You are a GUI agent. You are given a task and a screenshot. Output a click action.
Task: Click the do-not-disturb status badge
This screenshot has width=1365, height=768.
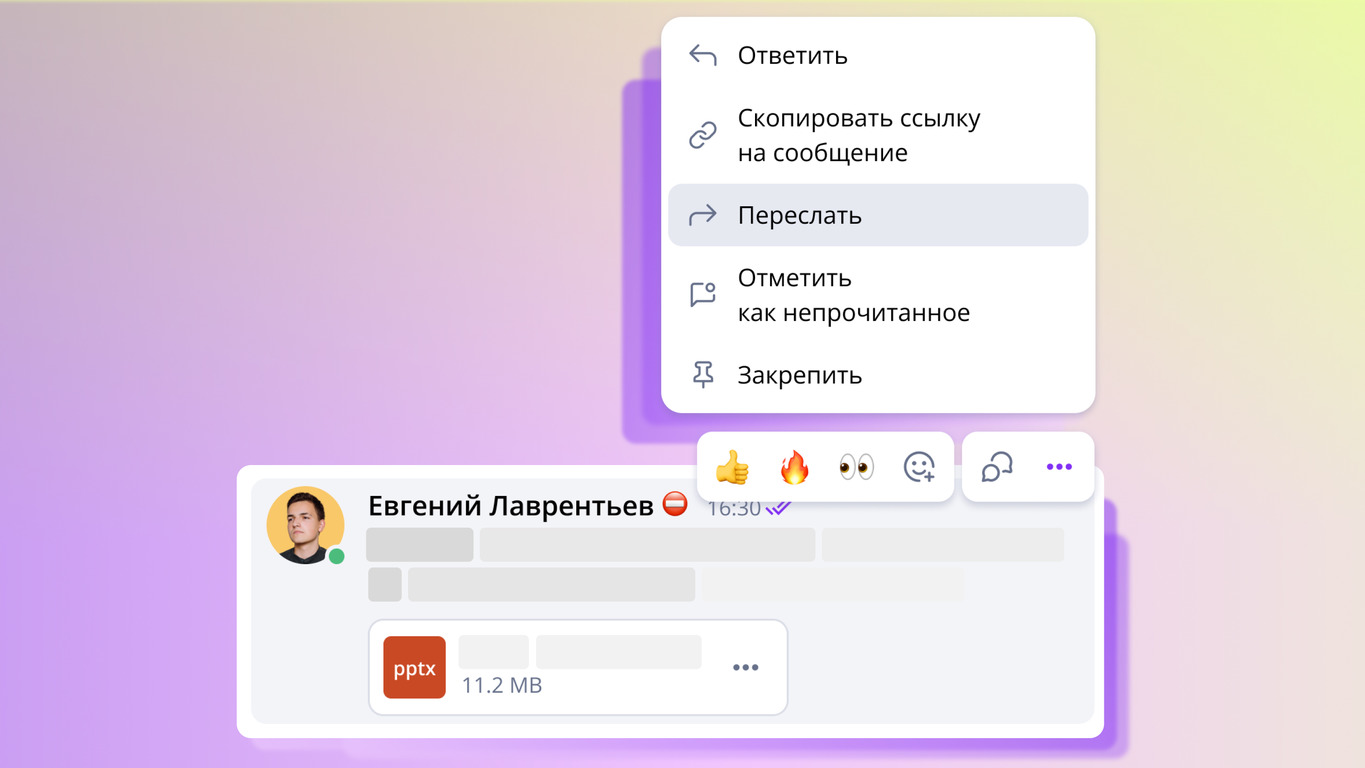675,504
